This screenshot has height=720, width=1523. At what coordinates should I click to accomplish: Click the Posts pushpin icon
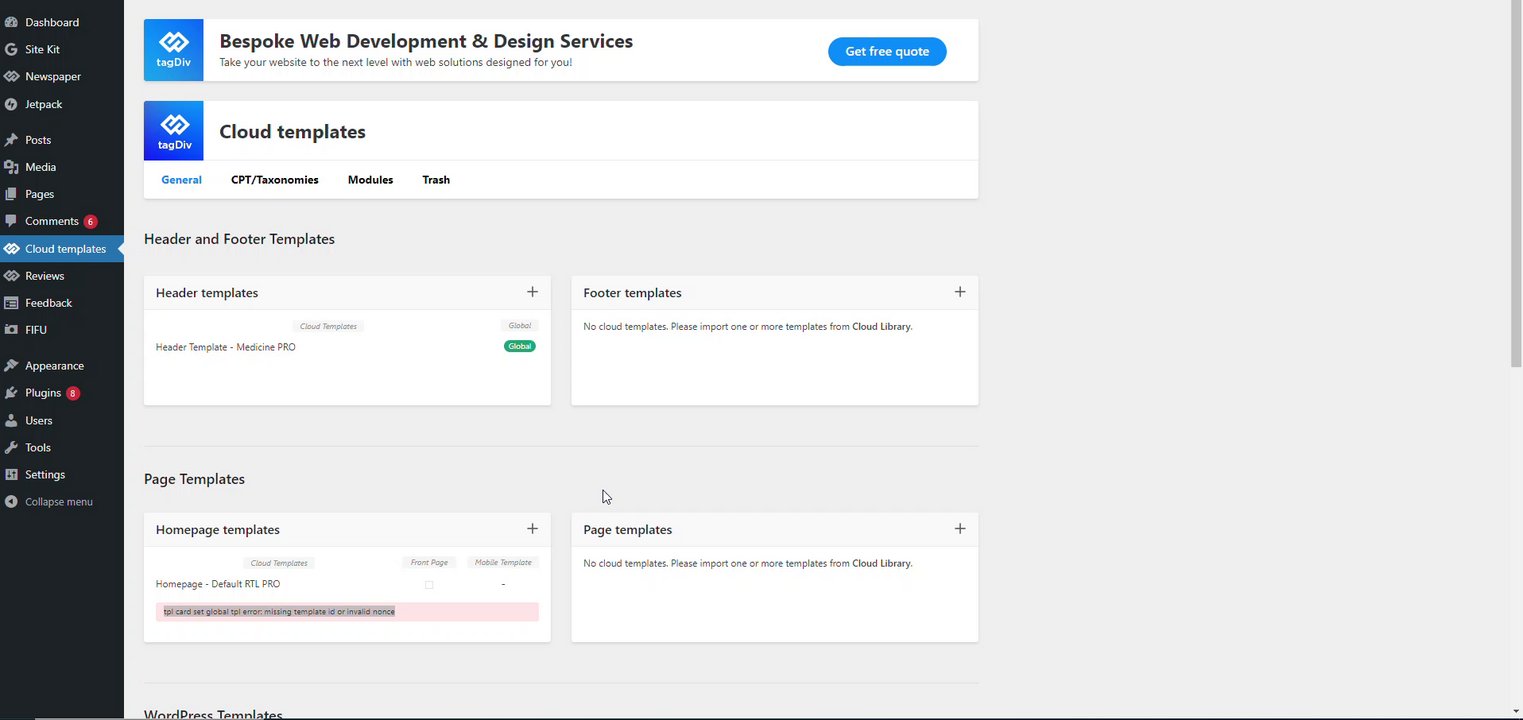(11, 140)
